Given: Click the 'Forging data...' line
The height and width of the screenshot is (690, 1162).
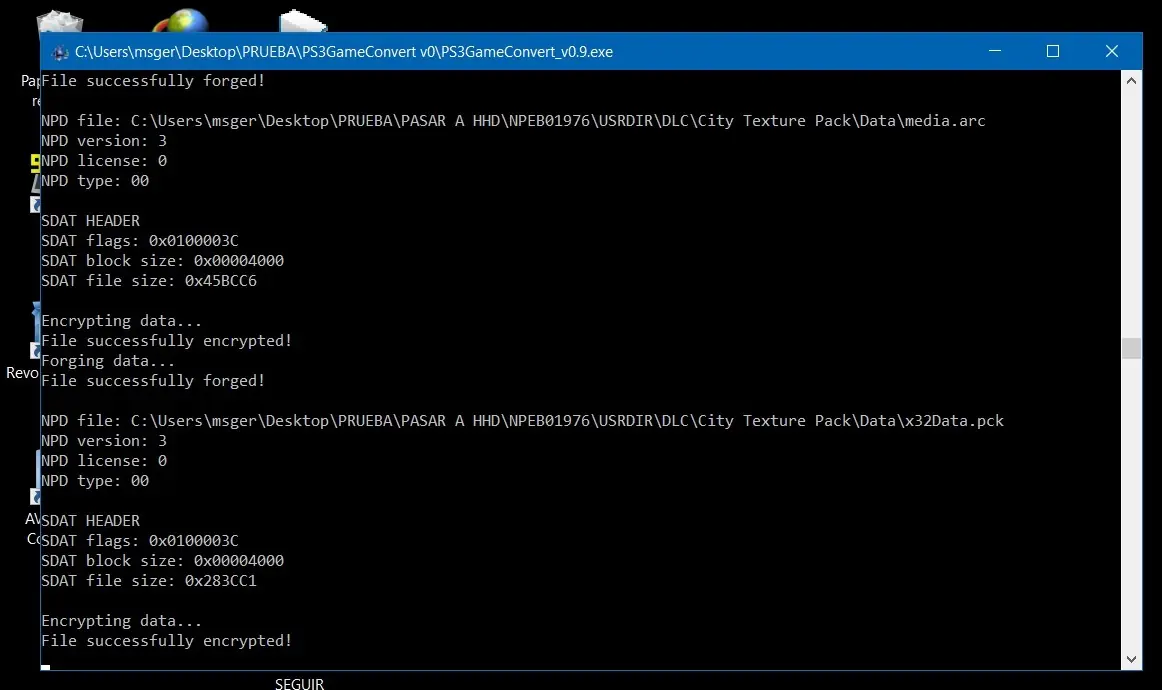Looking at the screenshot, I should point(108,361).
